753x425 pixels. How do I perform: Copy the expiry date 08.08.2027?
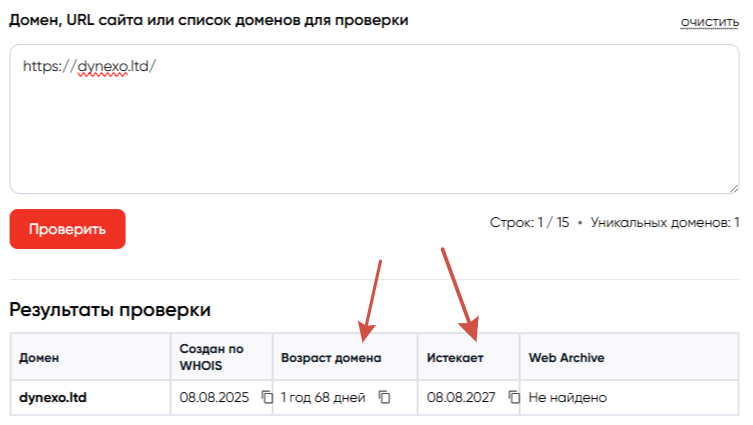pos(514,397)
